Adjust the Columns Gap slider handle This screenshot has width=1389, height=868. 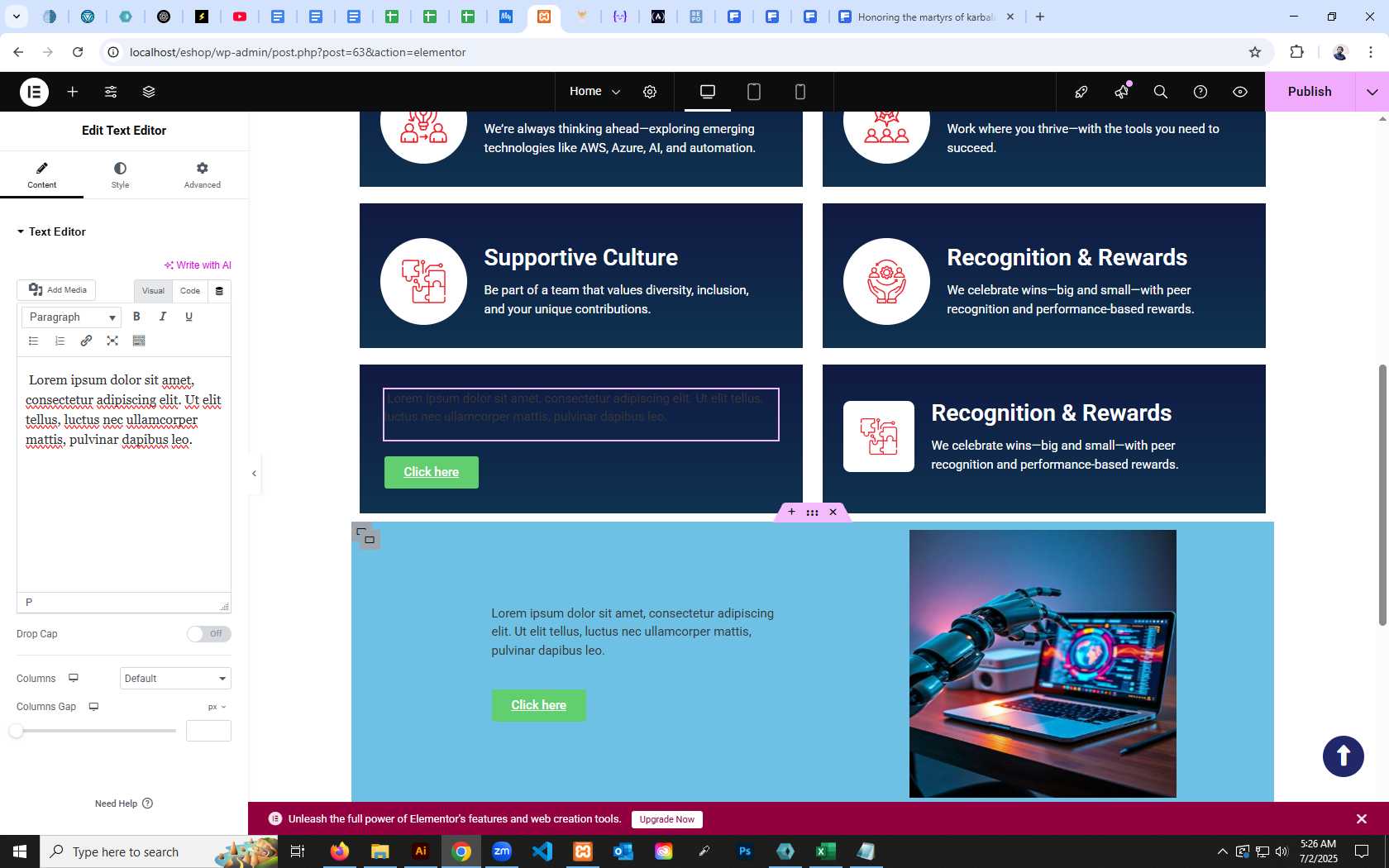tap(17, 731)
